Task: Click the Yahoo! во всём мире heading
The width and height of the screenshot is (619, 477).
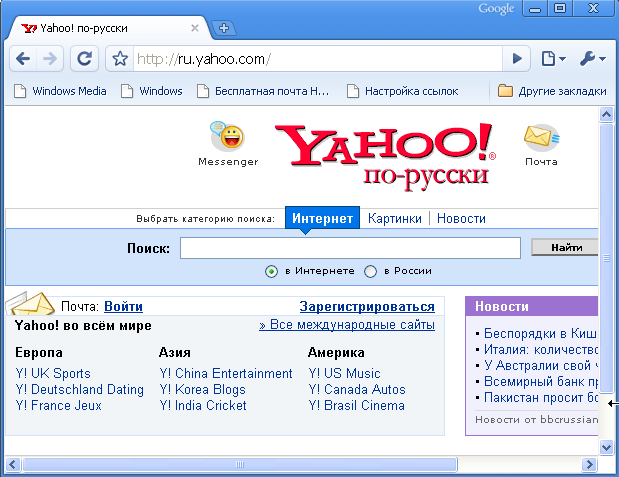Action: (x=83, y=325)
